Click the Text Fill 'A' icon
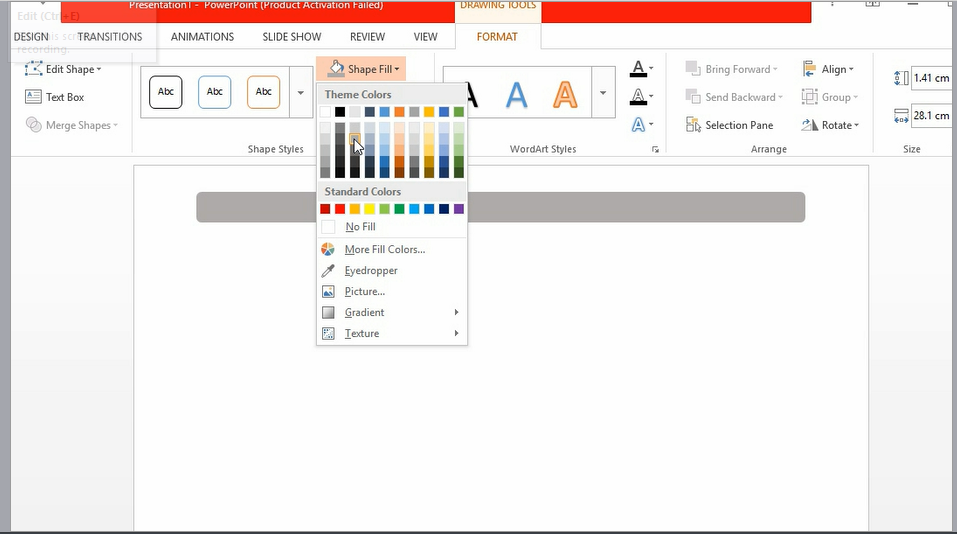The width and height of the screenshot is (957, 534). (x=638, y=68)
